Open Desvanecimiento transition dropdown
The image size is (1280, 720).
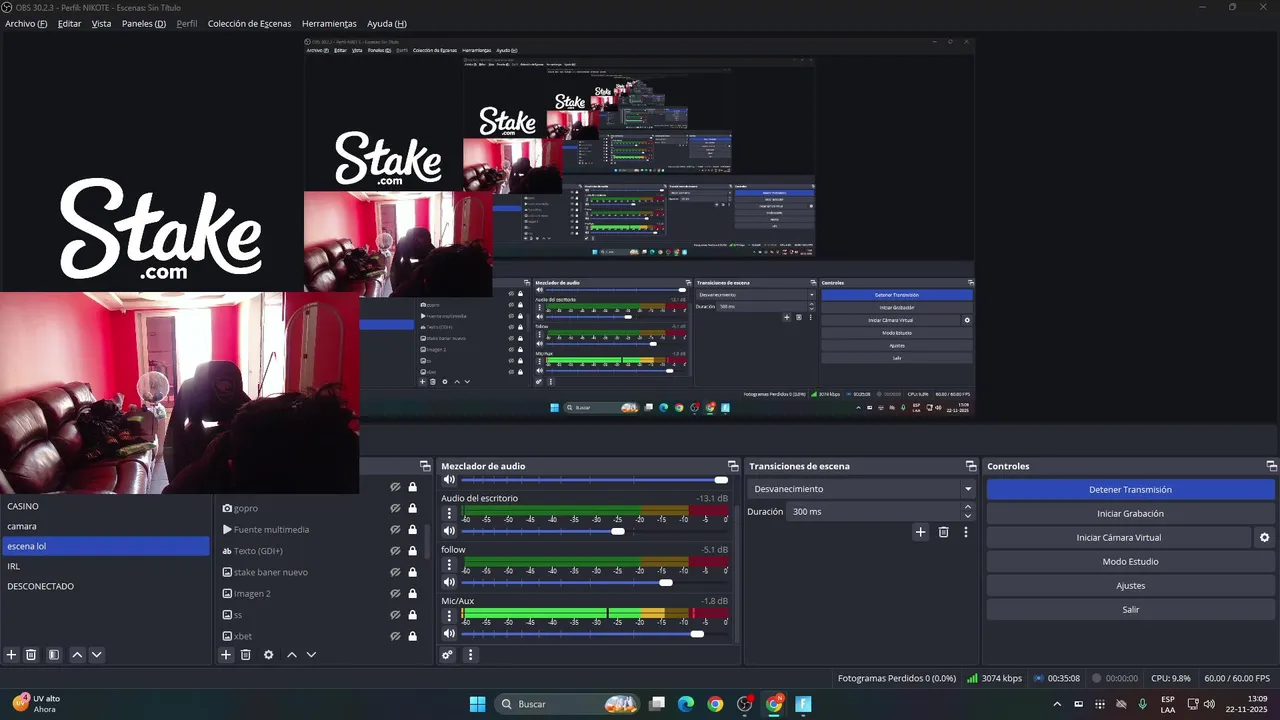861,489
